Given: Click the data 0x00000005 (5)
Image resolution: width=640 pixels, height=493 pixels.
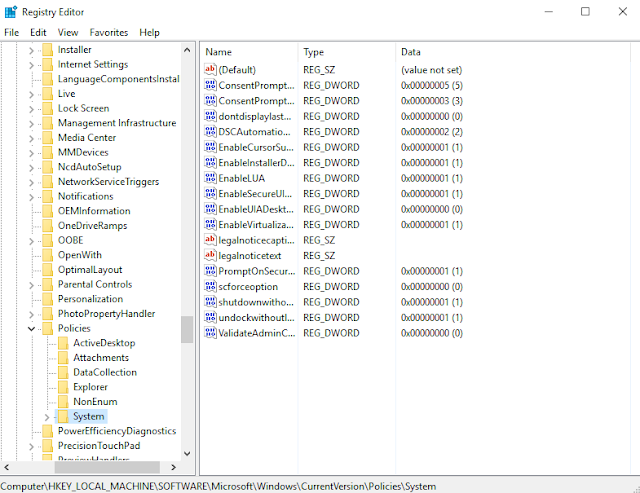Looking at the screenshot, I should 431,85.
